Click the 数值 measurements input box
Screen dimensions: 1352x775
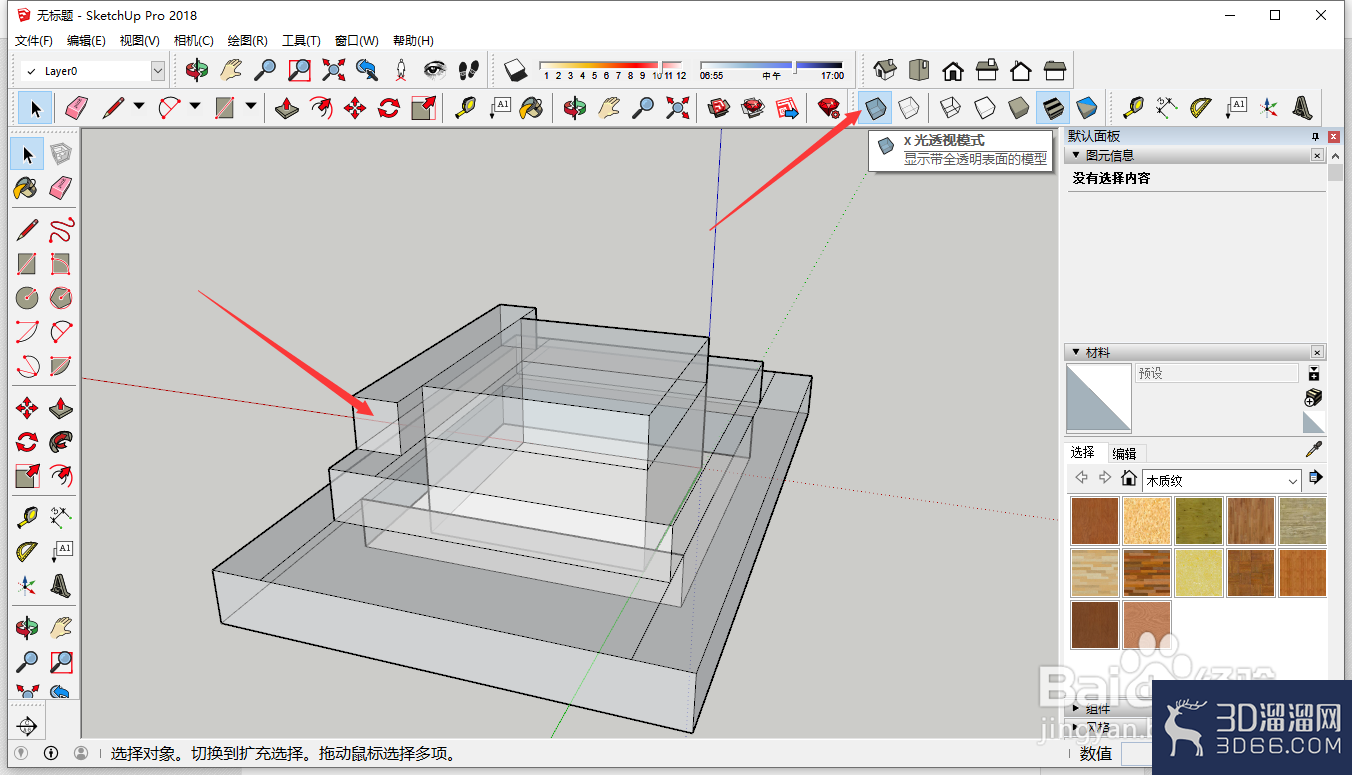click(x=1137, y=754)
